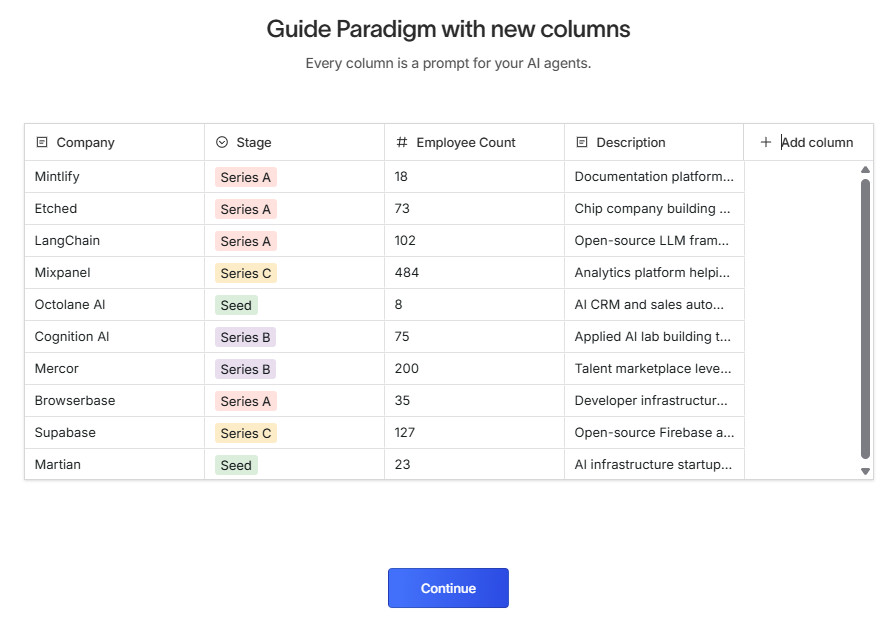The width and height of the screenshot is (896, 633).
Task: Click the text icon in Company header
Action: [42, 143]
